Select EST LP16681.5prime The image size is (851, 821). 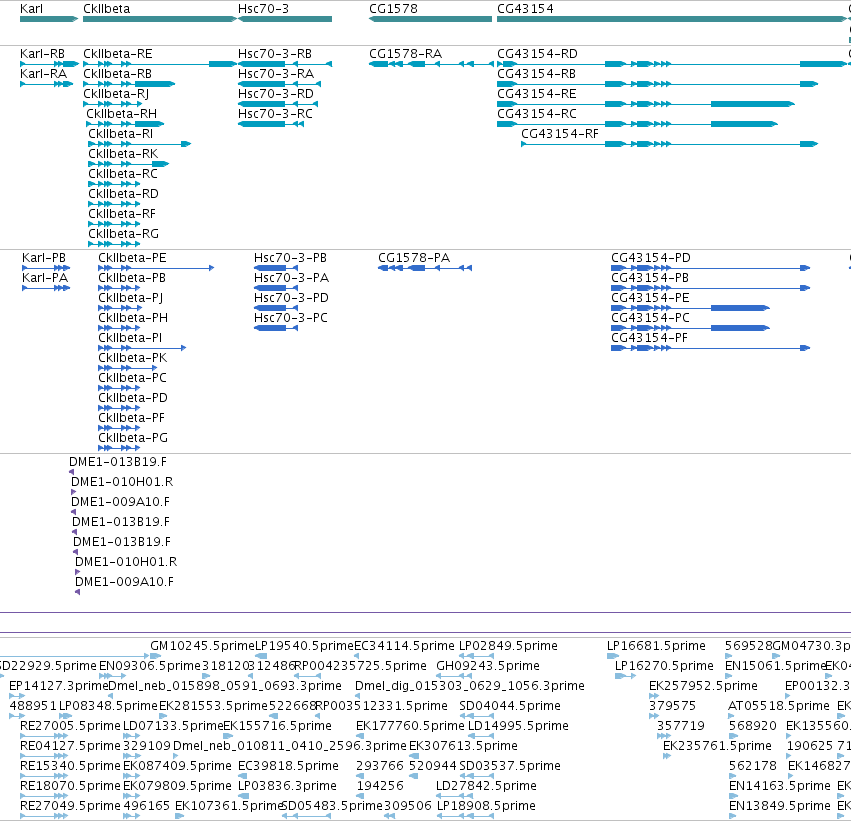[x=656, y=646]
